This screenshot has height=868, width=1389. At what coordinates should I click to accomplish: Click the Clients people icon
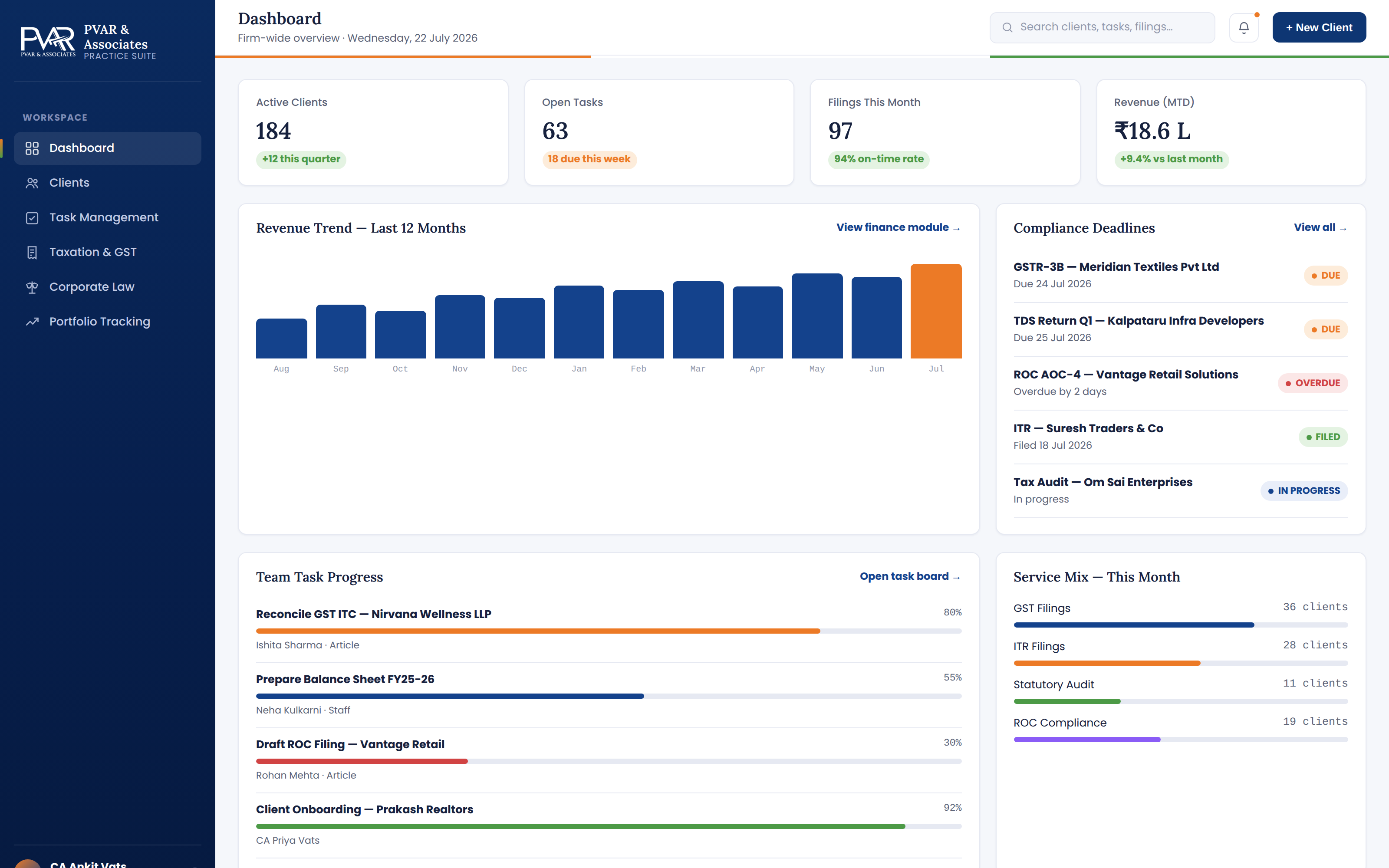click(32, 183)
